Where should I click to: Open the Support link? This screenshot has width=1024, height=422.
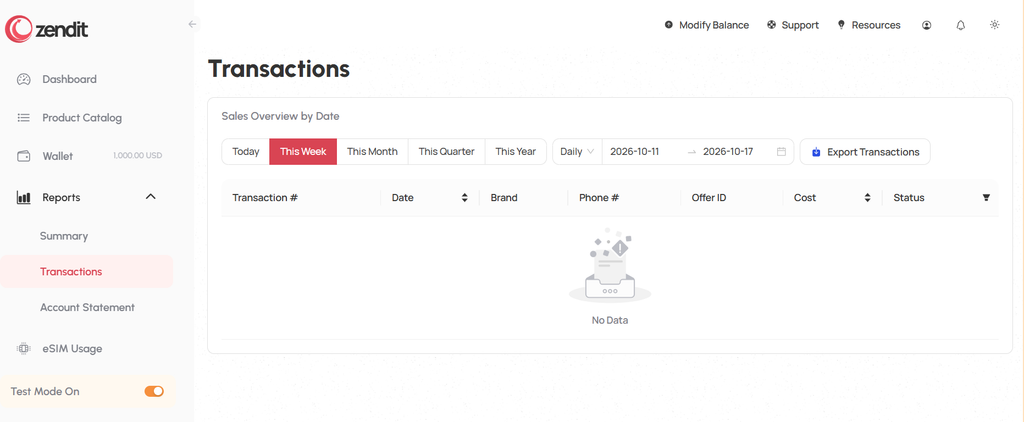pos(793,25)
